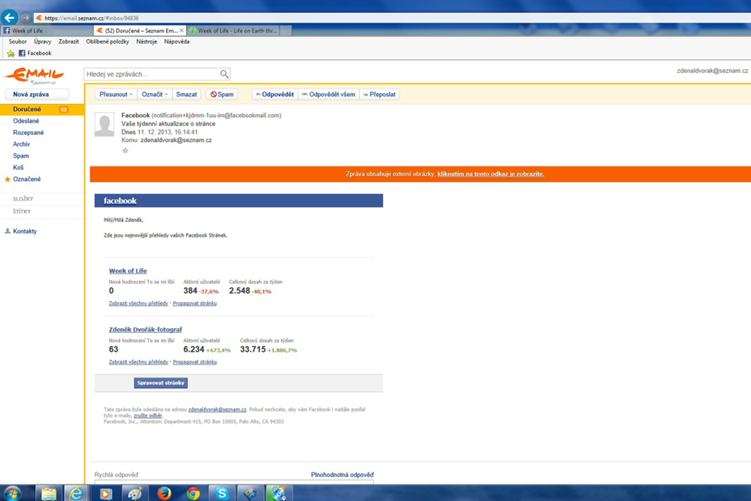Expand the ŠTÍTKY section

[22, 211]
